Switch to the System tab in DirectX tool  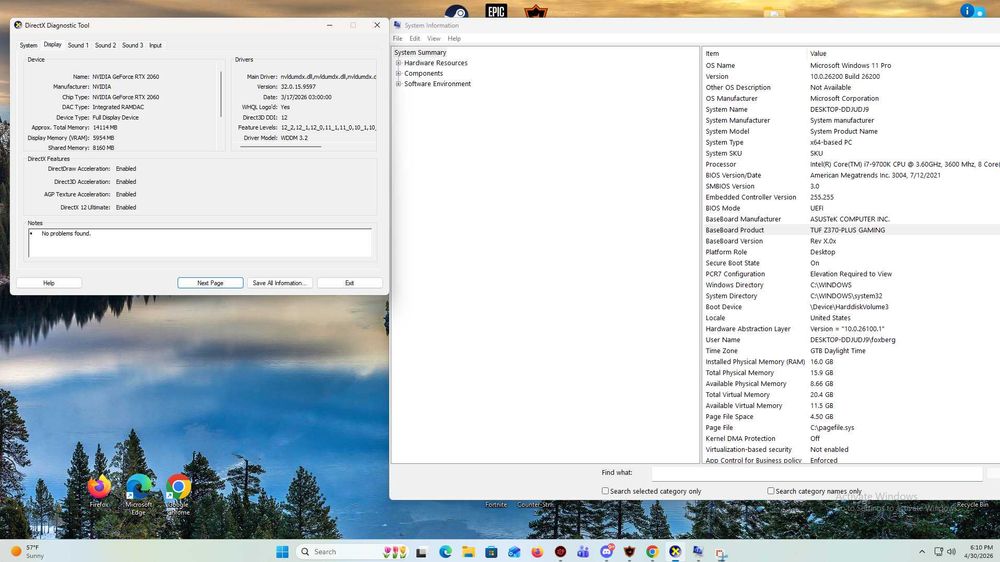point(28,45)
